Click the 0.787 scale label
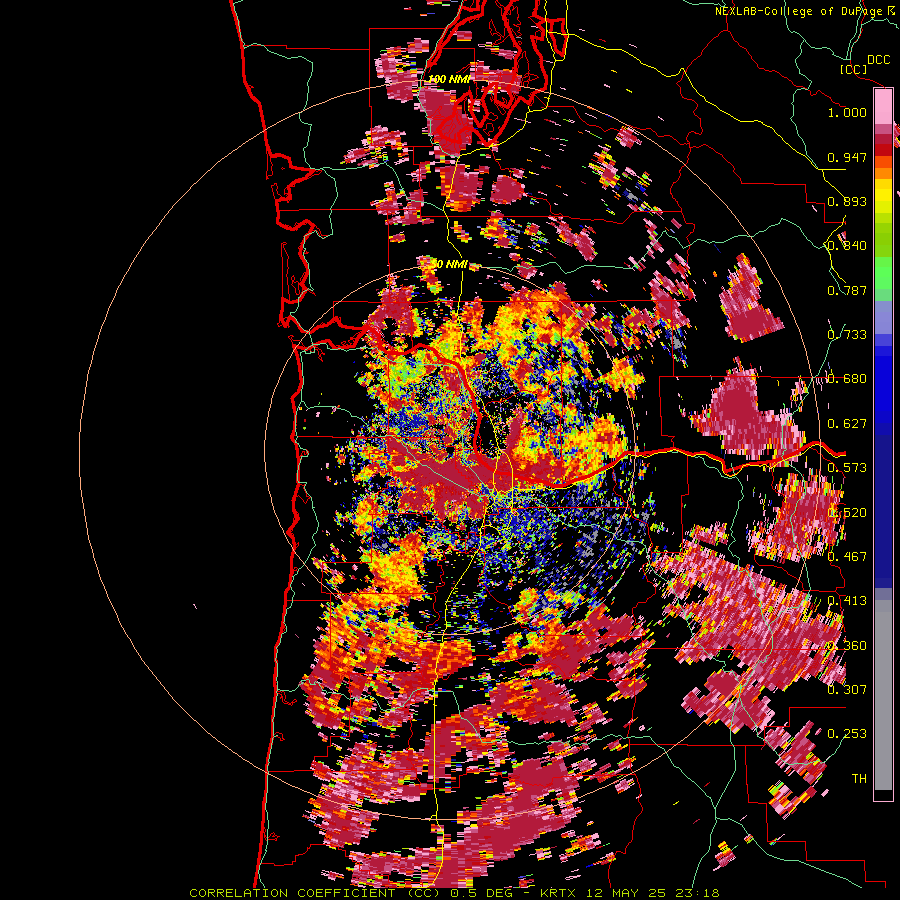 (x=847, y=290)
